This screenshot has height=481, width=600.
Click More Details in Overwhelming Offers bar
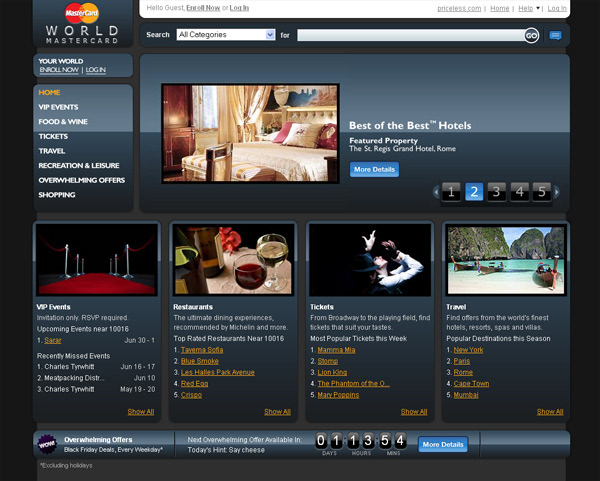(443, 444)
